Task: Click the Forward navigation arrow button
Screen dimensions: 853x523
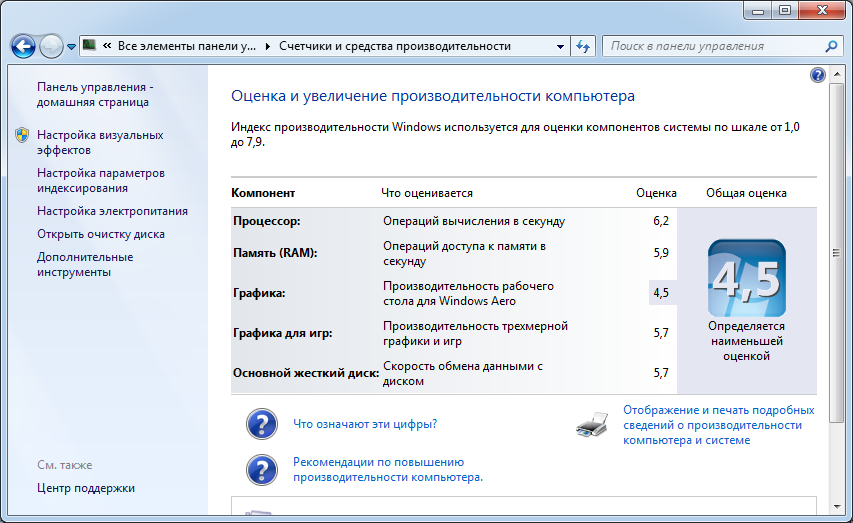Action: click(x=51, y=46)
